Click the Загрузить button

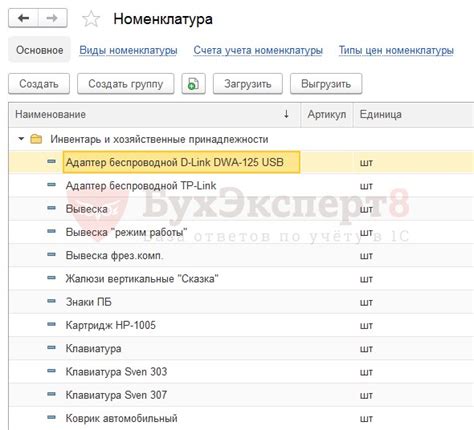tap(248, 84)
